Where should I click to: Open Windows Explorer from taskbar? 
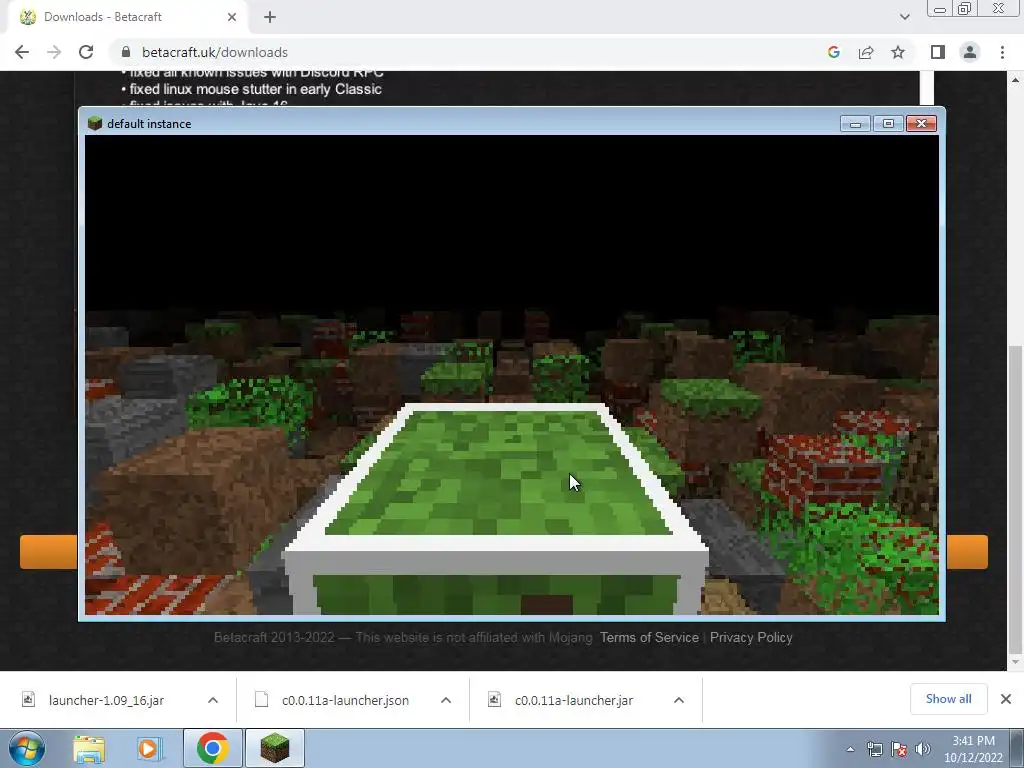[x=89, y=749]
